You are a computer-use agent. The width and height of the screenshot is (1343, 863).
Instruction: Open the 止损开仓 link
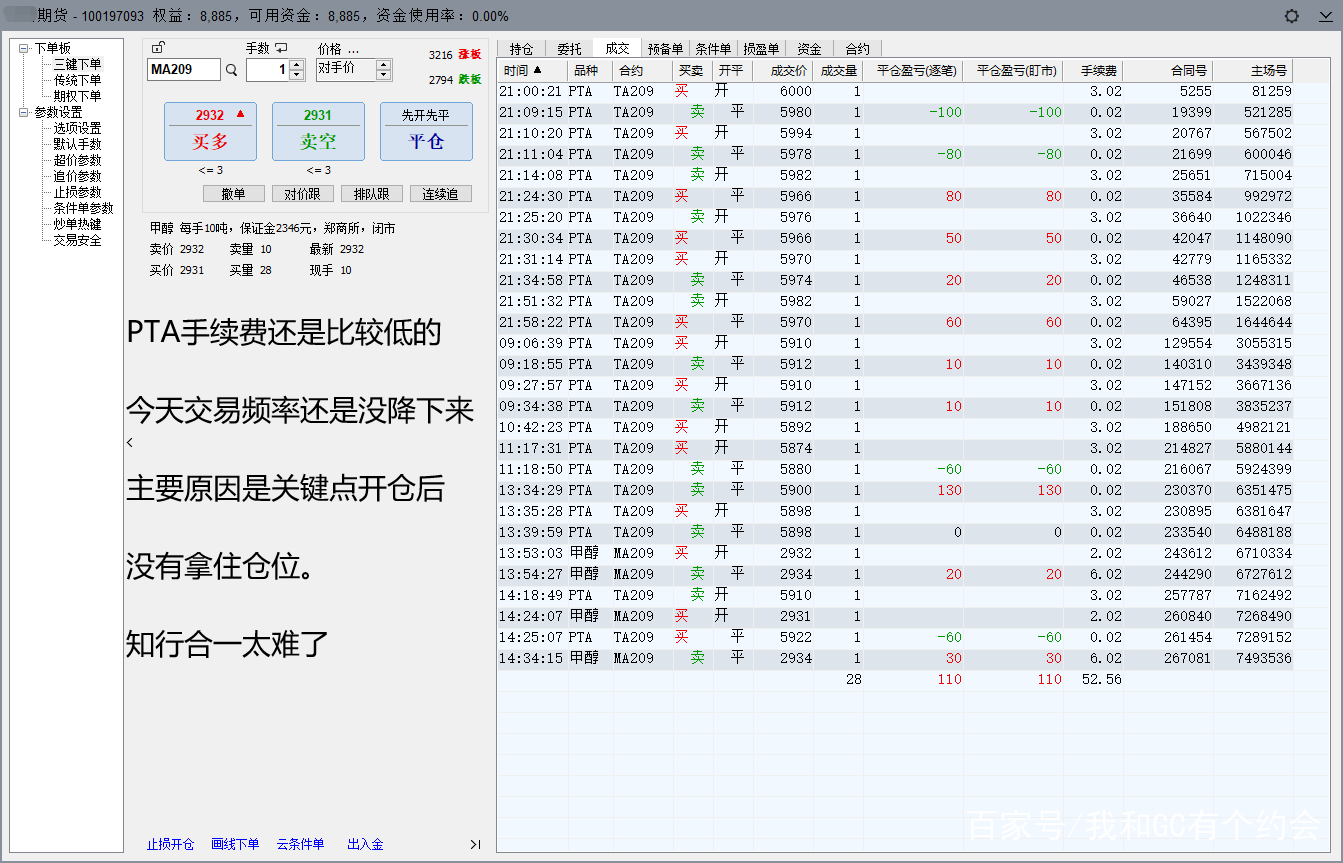click(171, 844)
